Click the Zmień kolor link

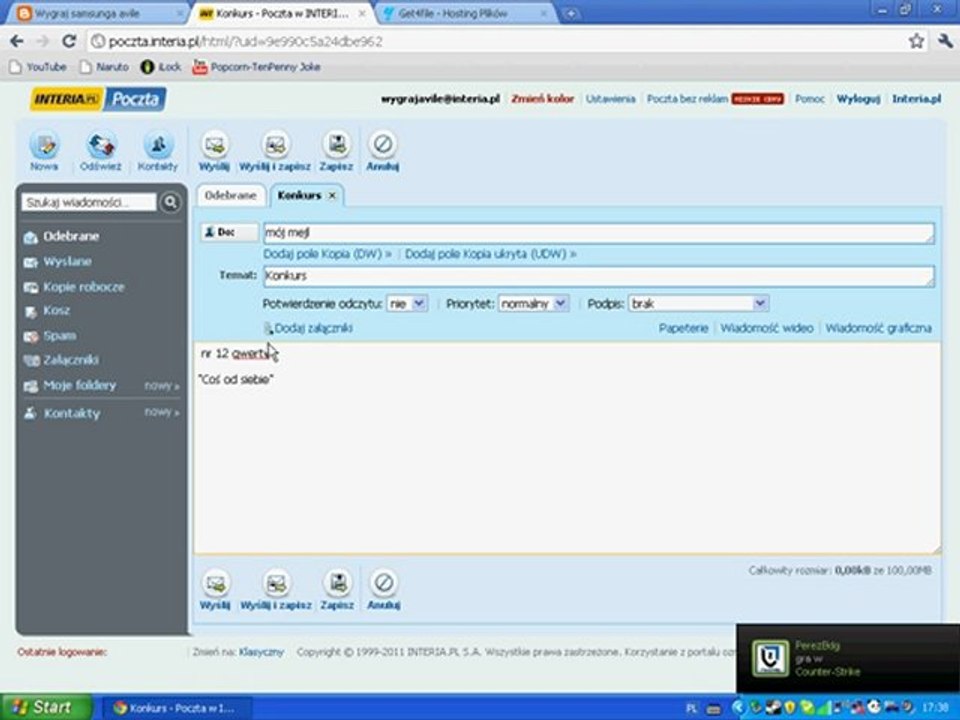(x=542, y=99)
